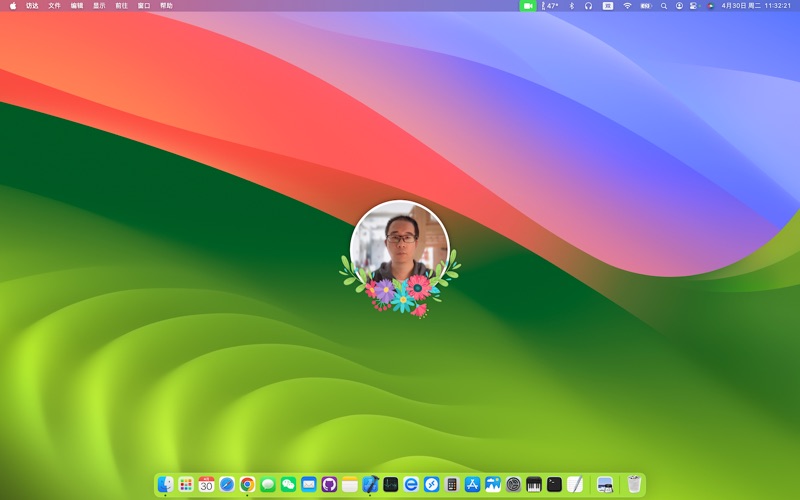This screenshot has height=500, width=800.
Task: Launch Google Chrome from the dock
Action: (247, 484)
